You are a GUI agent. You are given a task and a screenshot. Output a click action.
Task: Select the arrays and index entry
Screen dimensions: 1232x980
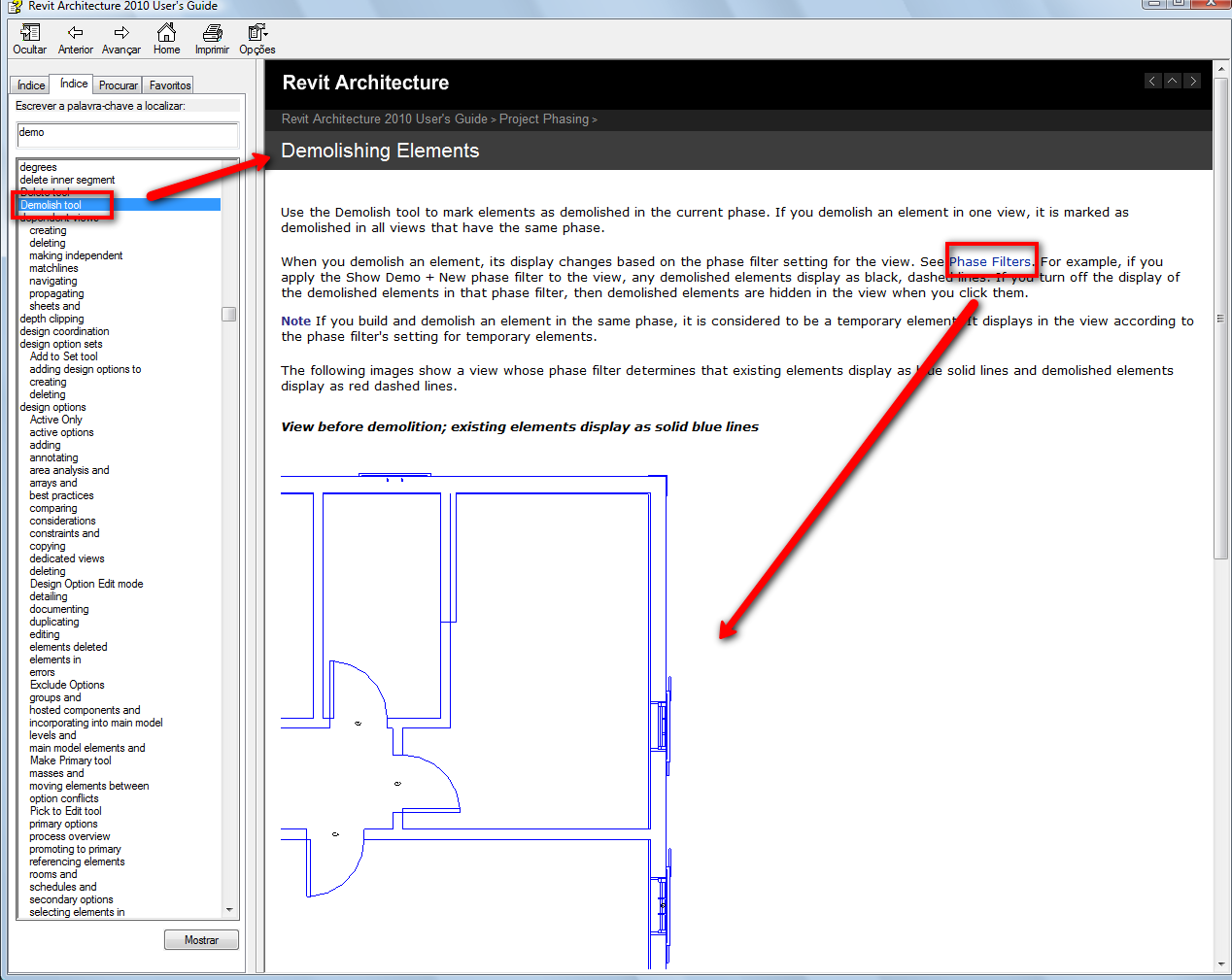52,483
